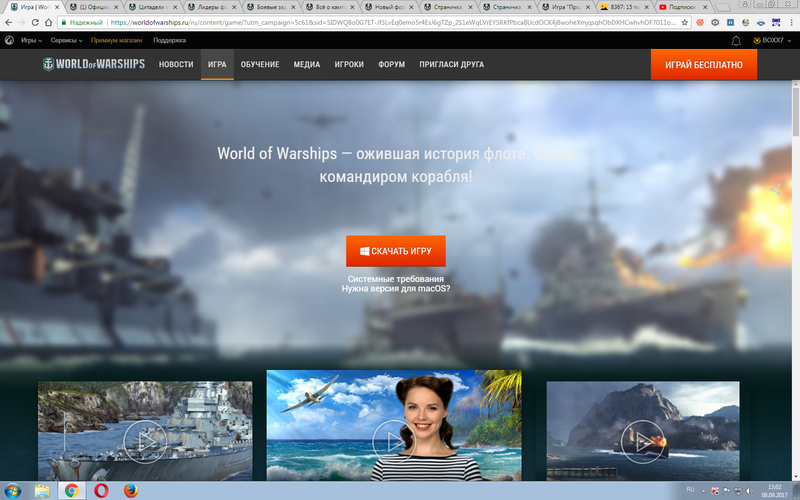Switch to the 'Цитадели' tab
Viewport: 800px width, 500px height.
point(154,7)
